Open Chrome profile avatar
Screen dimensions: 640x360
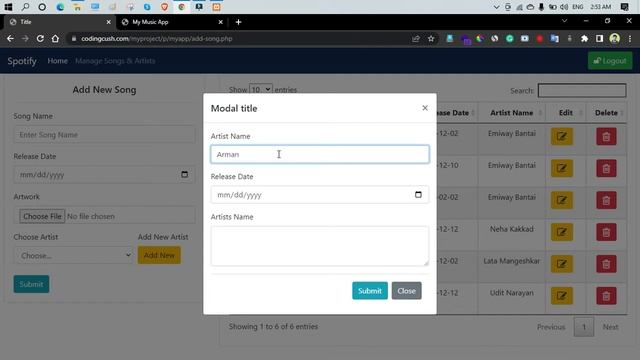tap(615, 39)
